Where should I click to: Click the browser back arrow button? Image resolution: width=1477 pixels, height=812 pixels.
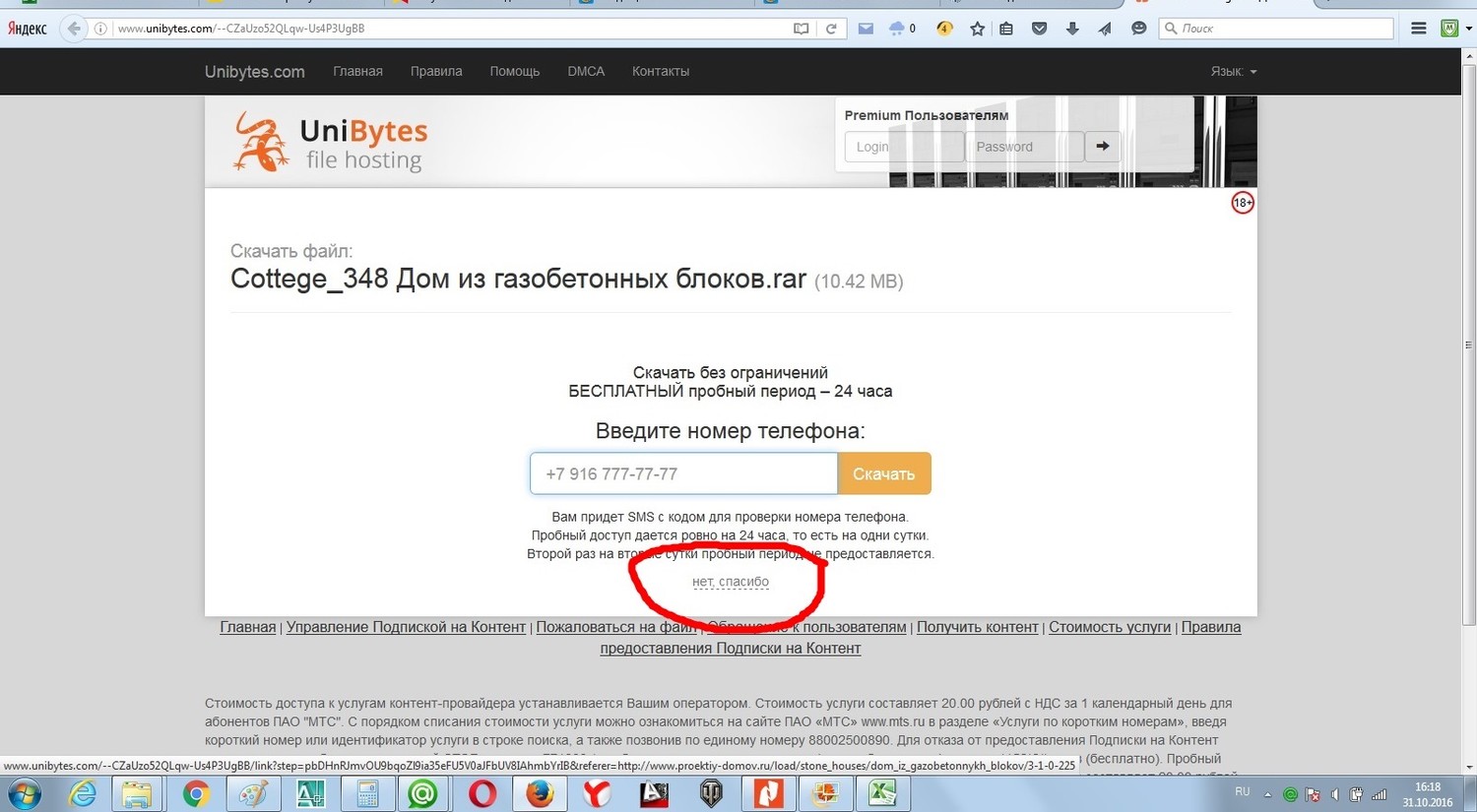click(73, 29)
